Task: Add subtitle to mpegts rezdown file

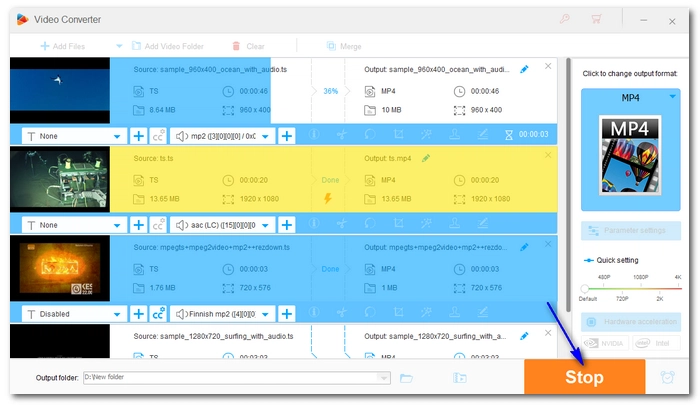Action: pos(139,313)
